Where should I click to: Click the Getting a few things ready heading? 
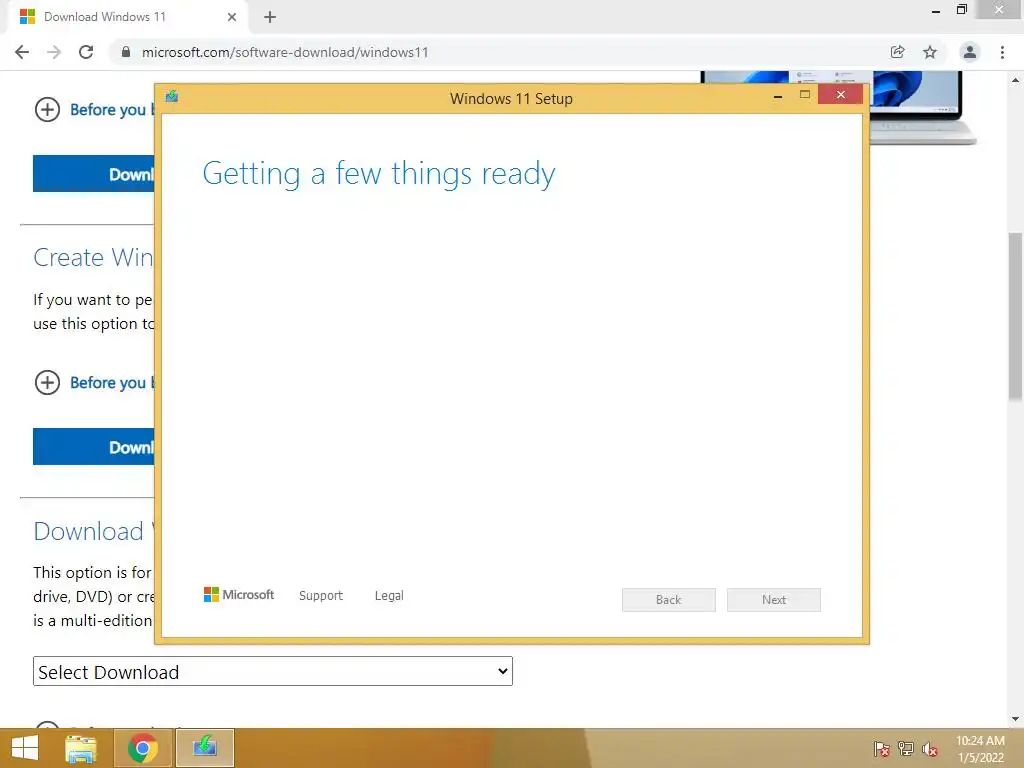coord(379,174)
